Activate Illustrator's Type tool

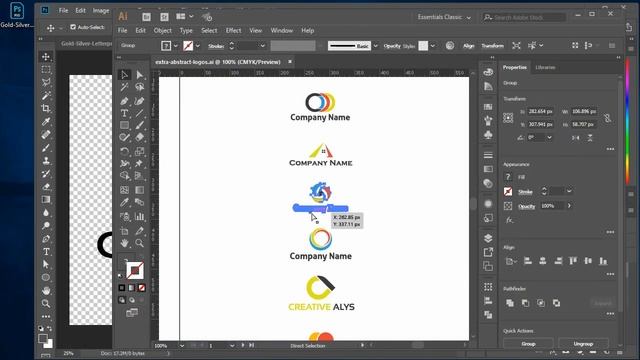124,113
